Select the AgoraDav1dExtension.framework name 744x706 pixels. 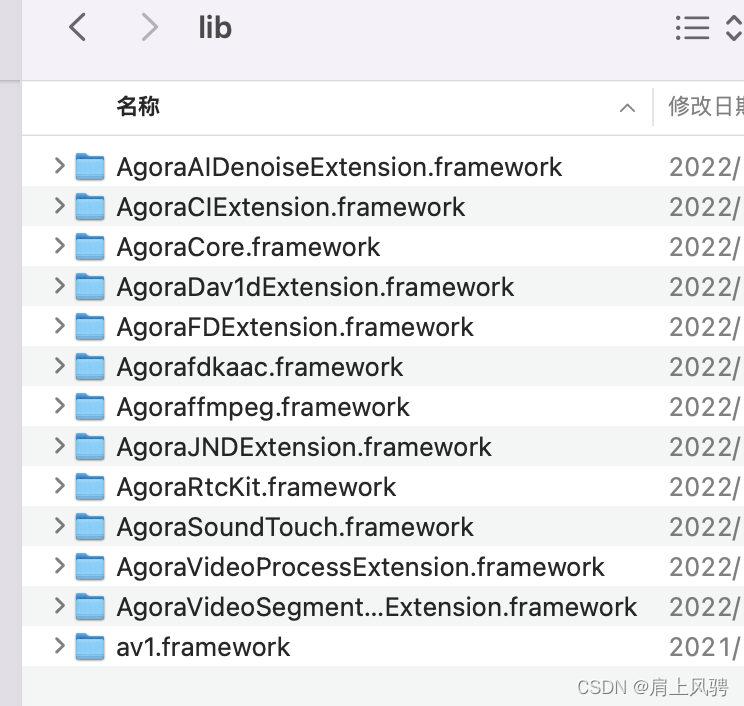(x=315, y=287)
